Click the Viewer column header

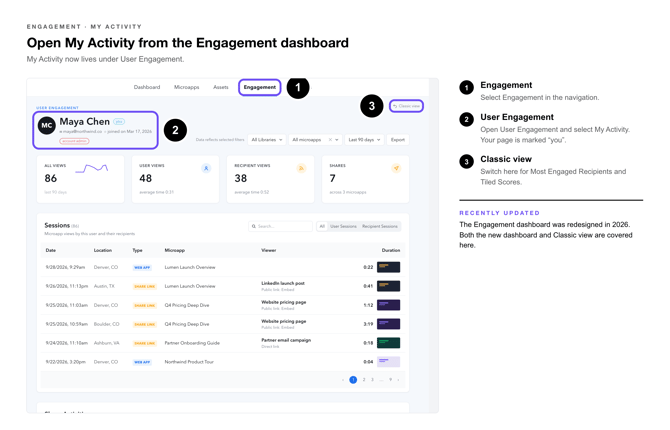point(268,250)
